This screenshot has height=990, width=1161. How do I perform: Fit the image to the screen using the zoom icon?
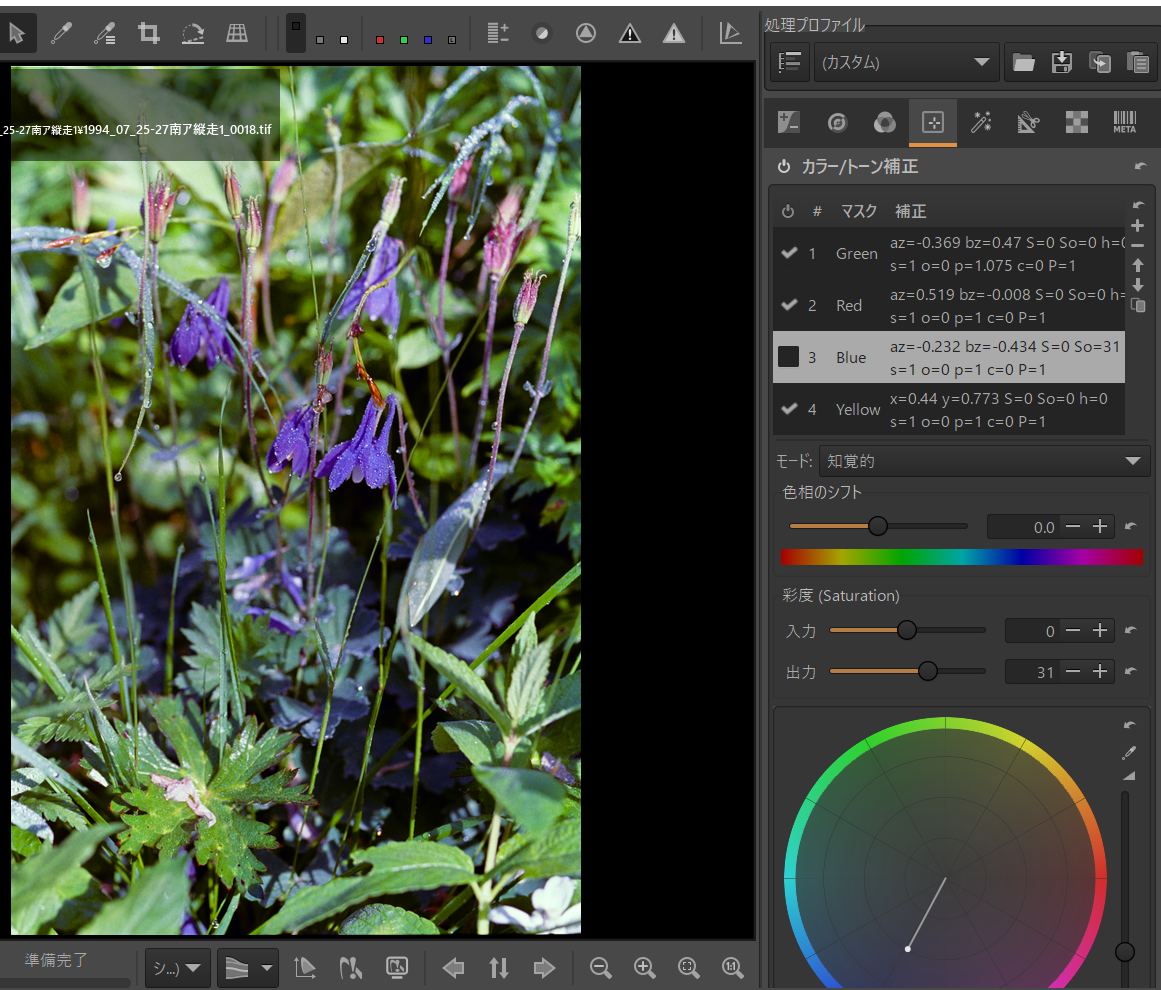[689, 967]
